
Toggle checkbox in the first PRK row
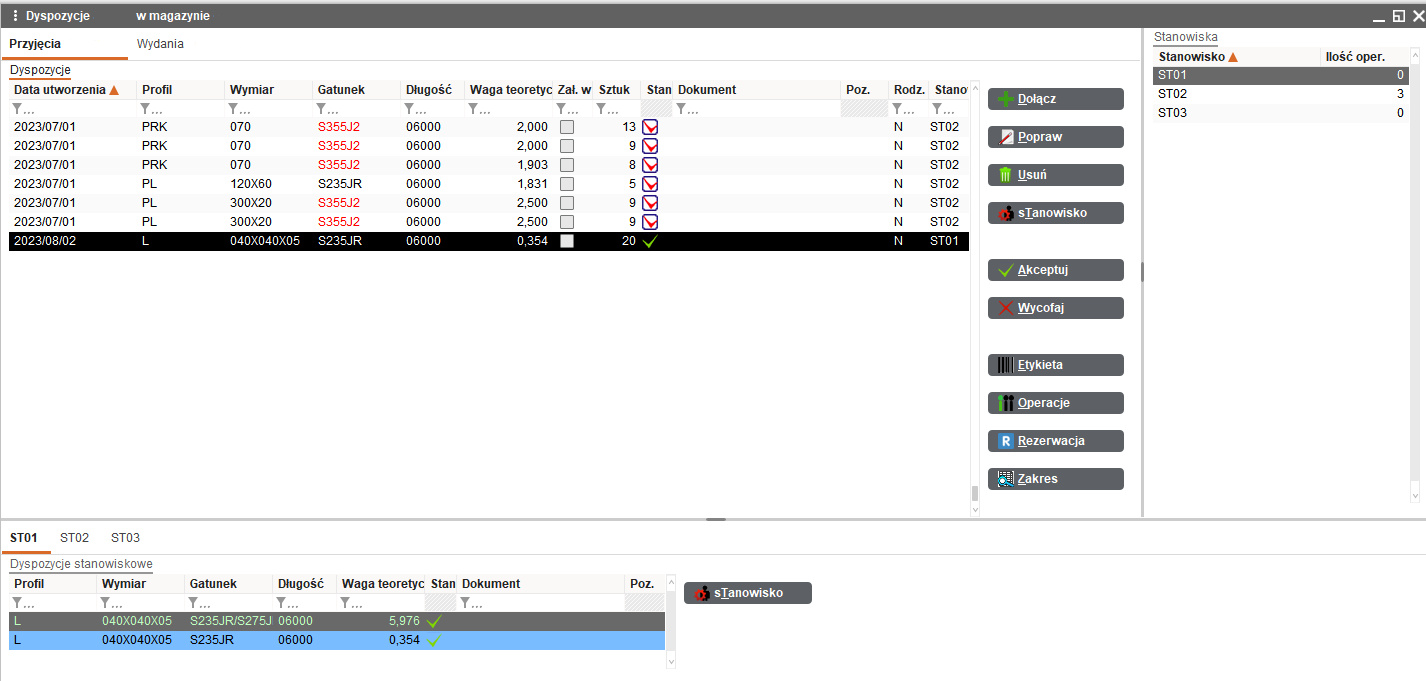pos(567,127)
